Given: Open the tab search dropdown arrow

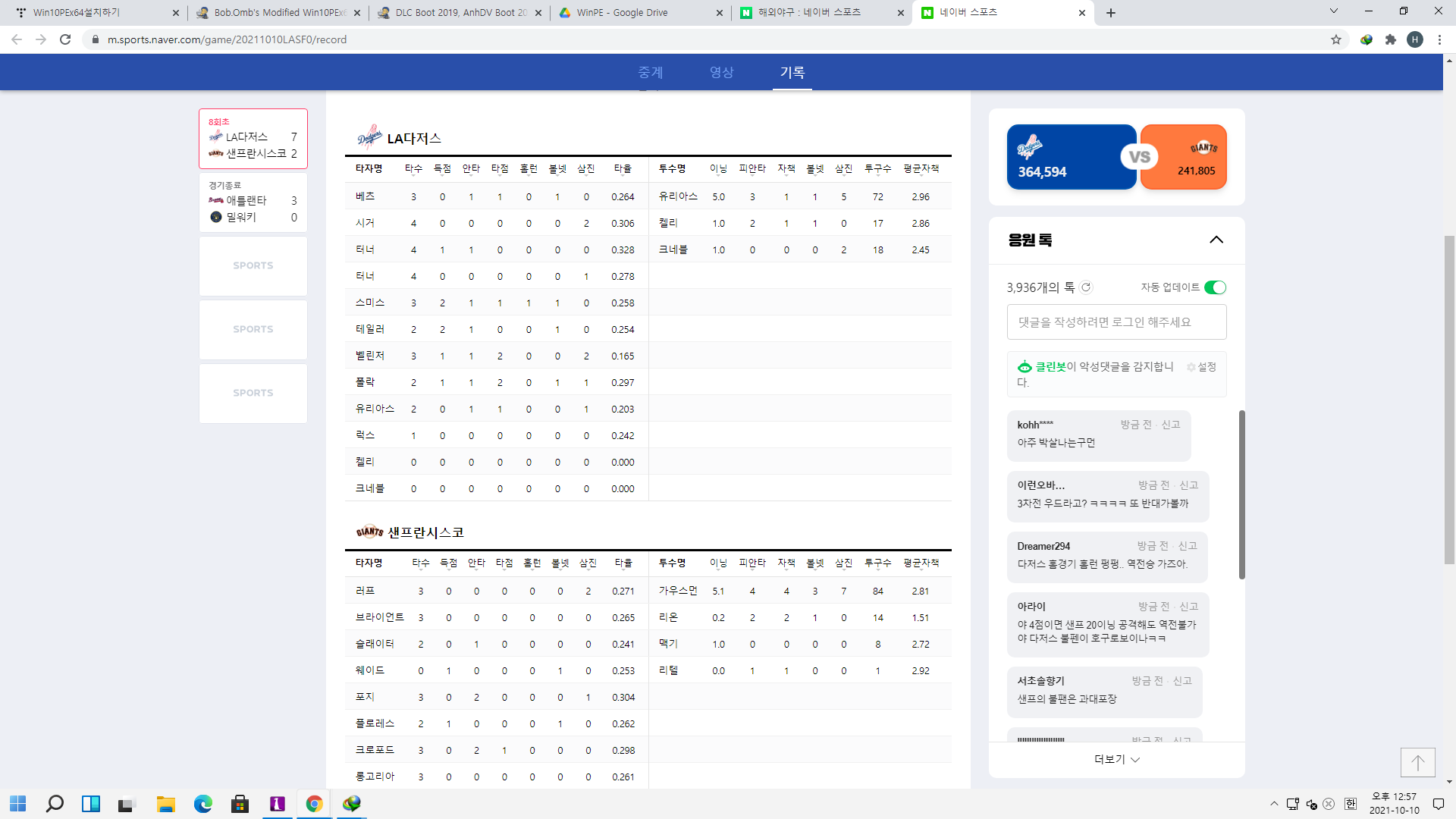Looking at the screenshot, I should 1334,11.
